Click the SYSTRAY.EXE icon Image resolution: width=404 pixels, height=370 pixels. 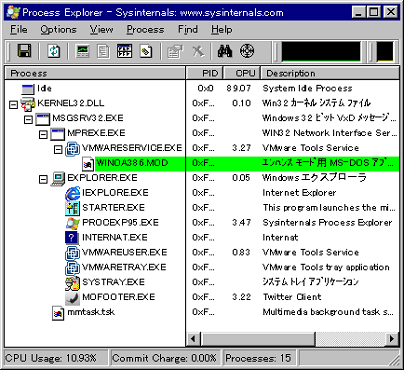coord(72,283)
